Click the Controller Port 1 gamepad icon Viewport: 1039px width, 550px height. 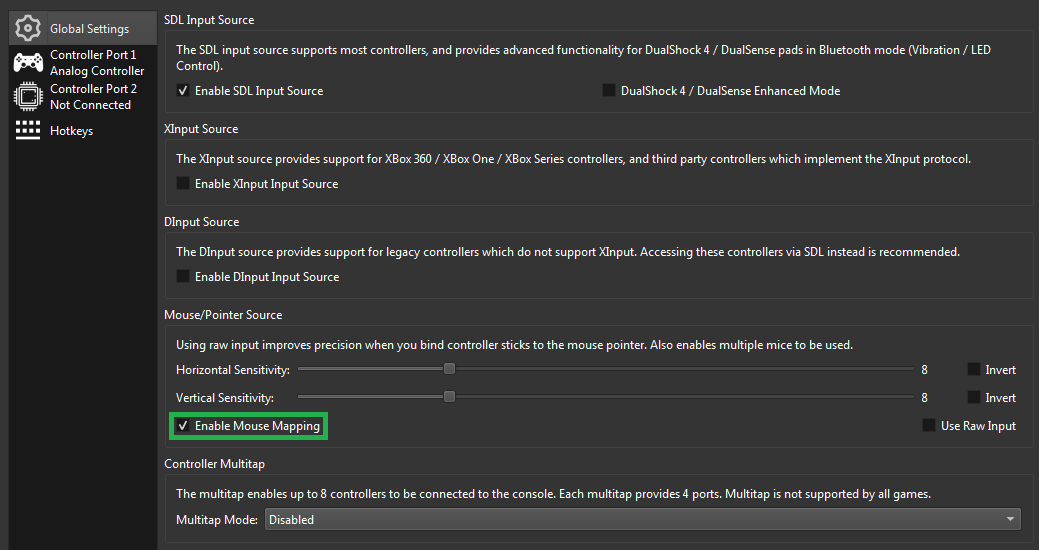27,63
